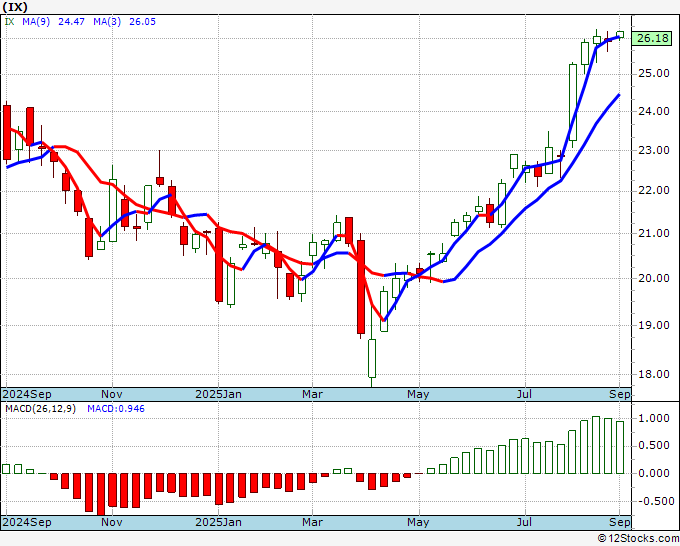Click the 26.18 current price tag
The height and width of the screenshot is (546, 680).
pyautogui.click(x=653, y=39)
